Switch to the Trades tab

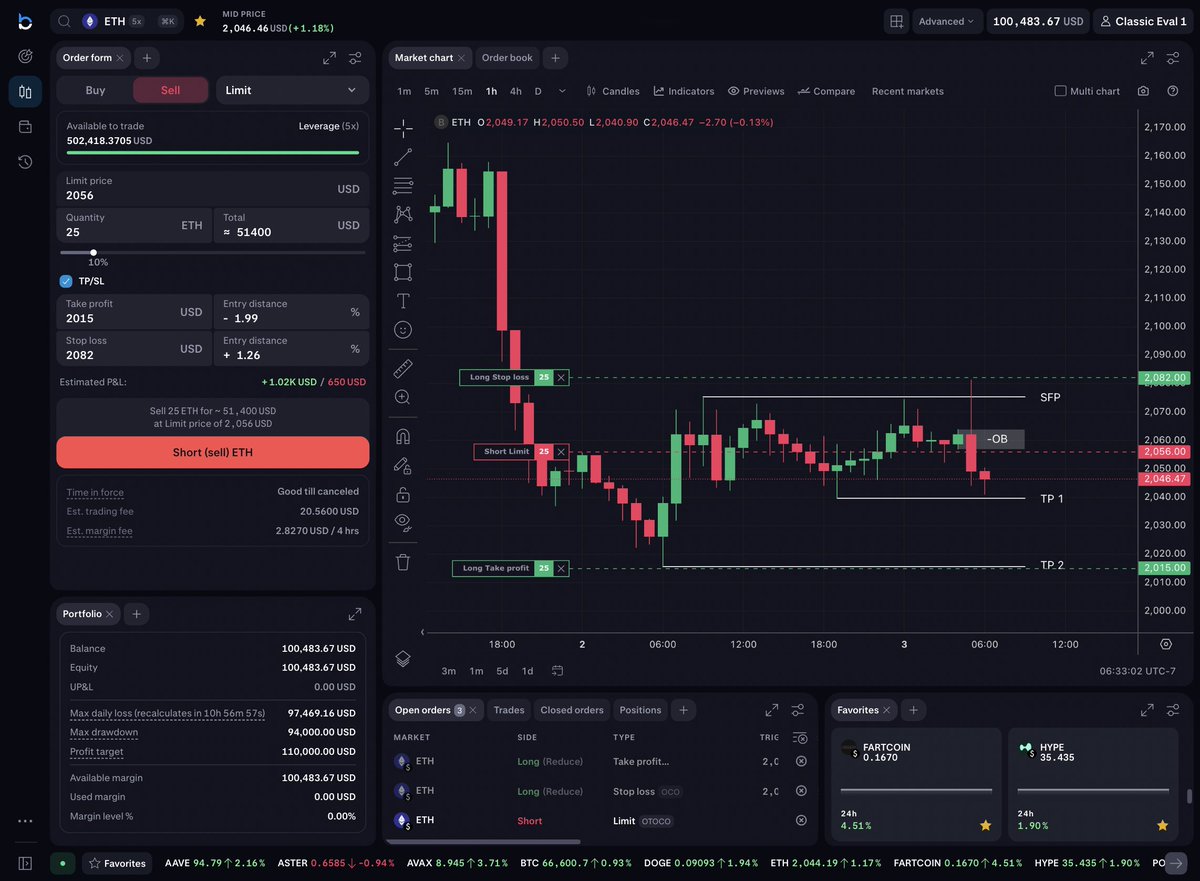pyautogui.click(x=509, y=710)
